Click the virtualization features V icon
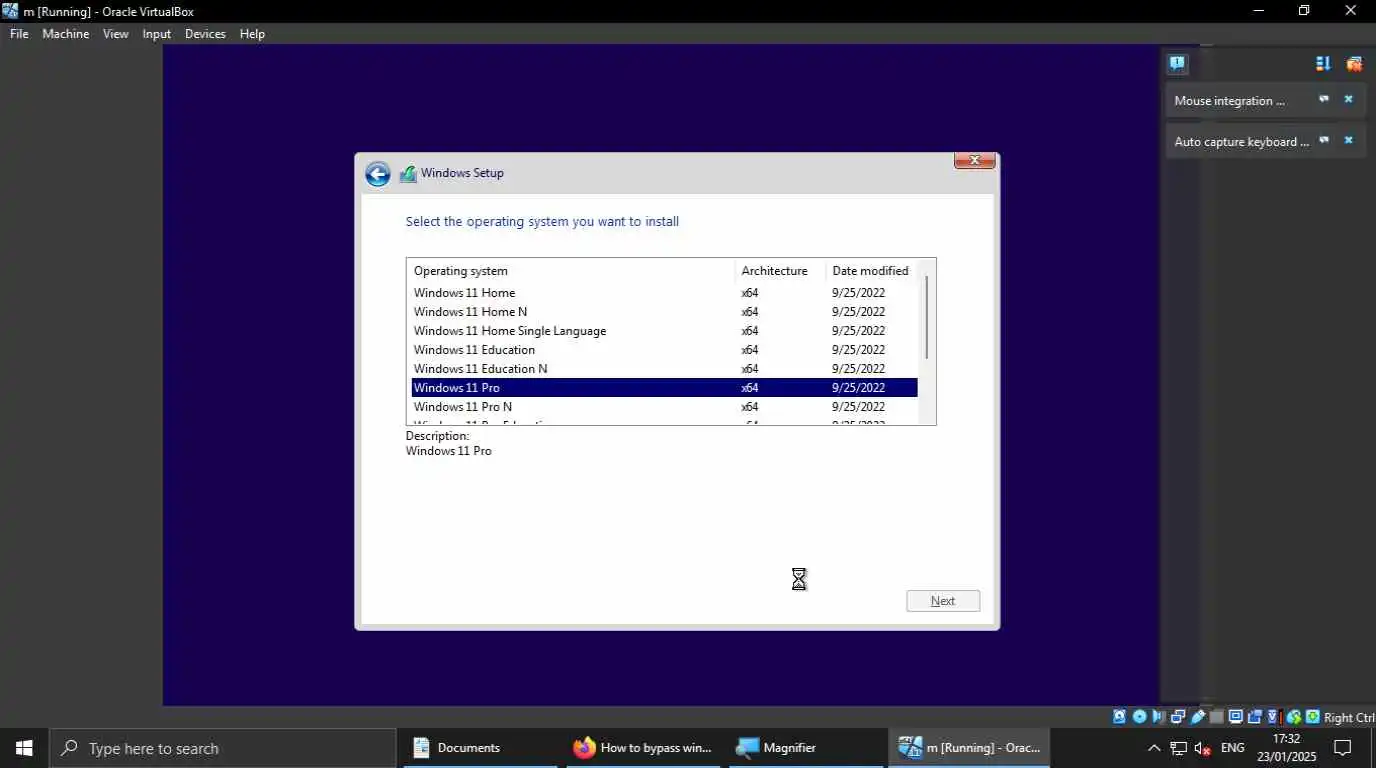1376x768 pixels. coord(1273,717)
